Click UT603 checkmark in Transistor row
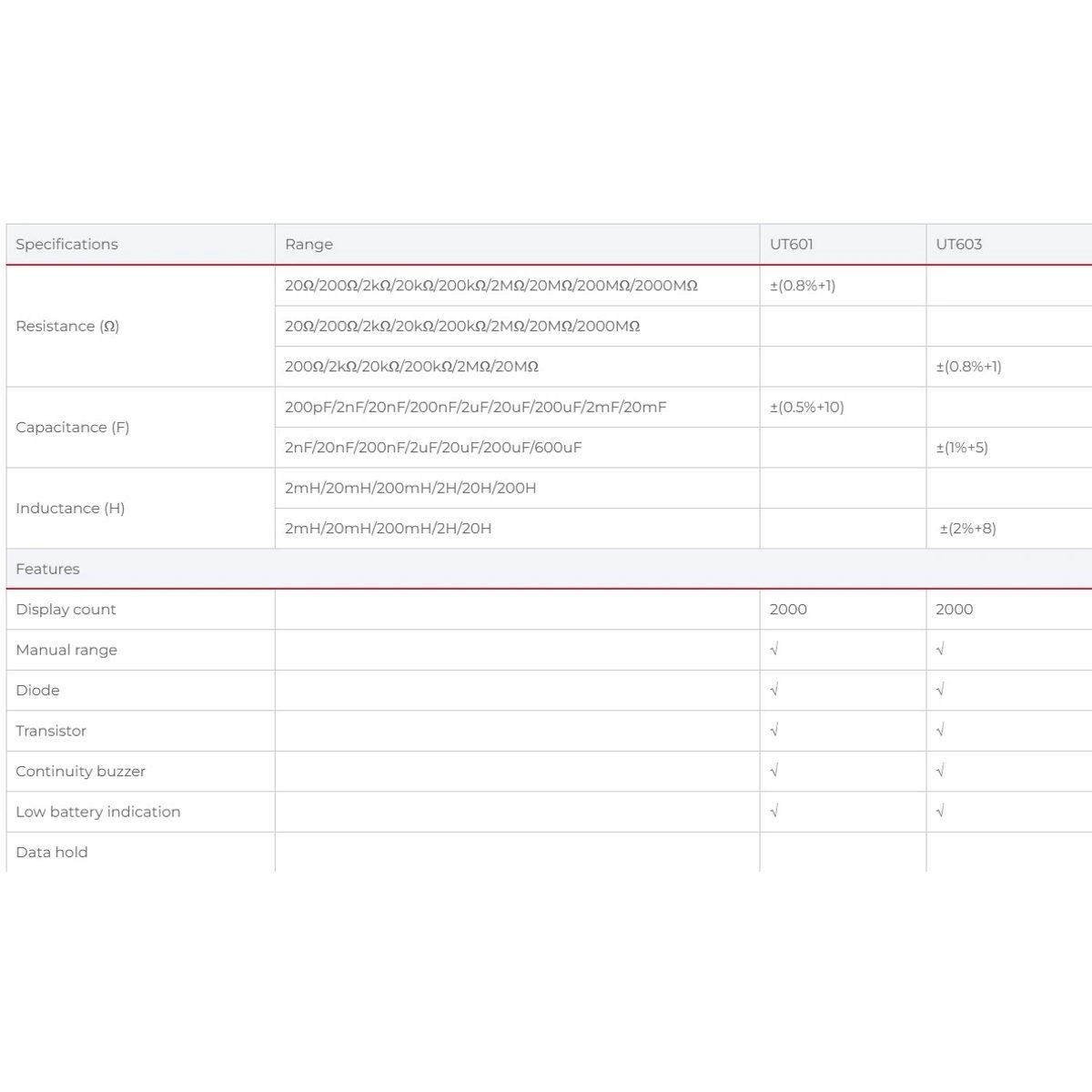The image size is (1092, 1092). [940, 731]
